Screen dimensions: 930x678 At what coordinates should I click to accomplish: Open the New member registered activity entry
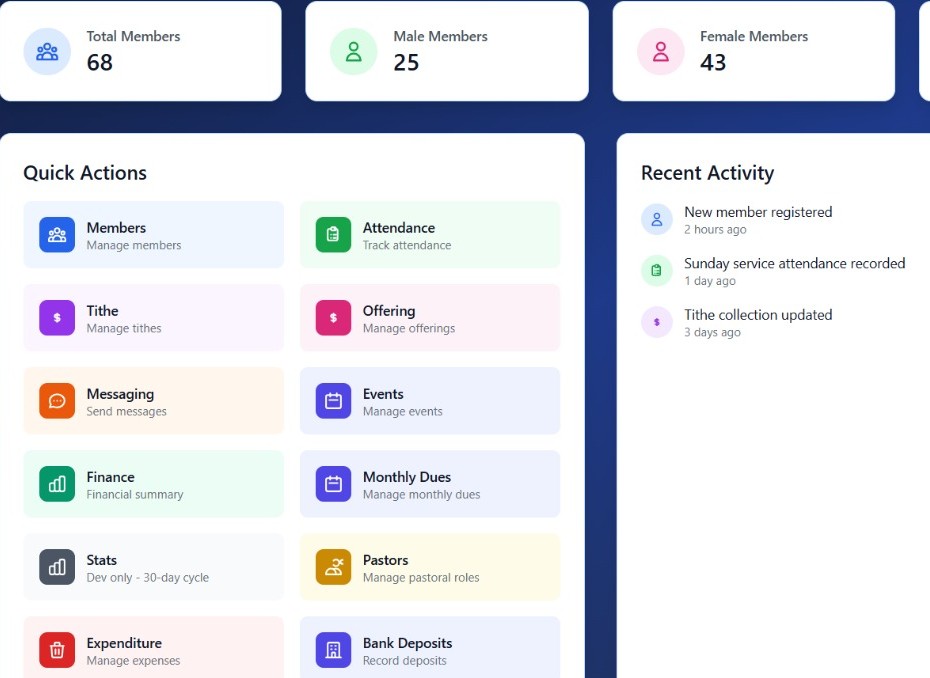click(x=758, y=220)
